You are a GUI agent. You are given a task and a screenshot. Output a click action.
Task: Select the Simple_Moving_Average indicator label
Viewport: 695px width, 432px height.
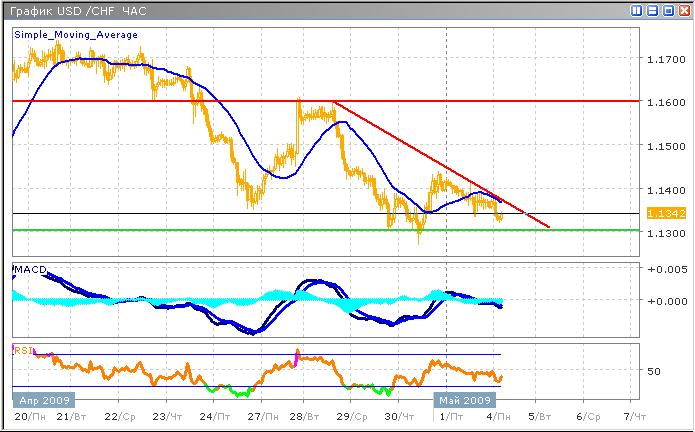pyautogui.click(x=76, y=34)
